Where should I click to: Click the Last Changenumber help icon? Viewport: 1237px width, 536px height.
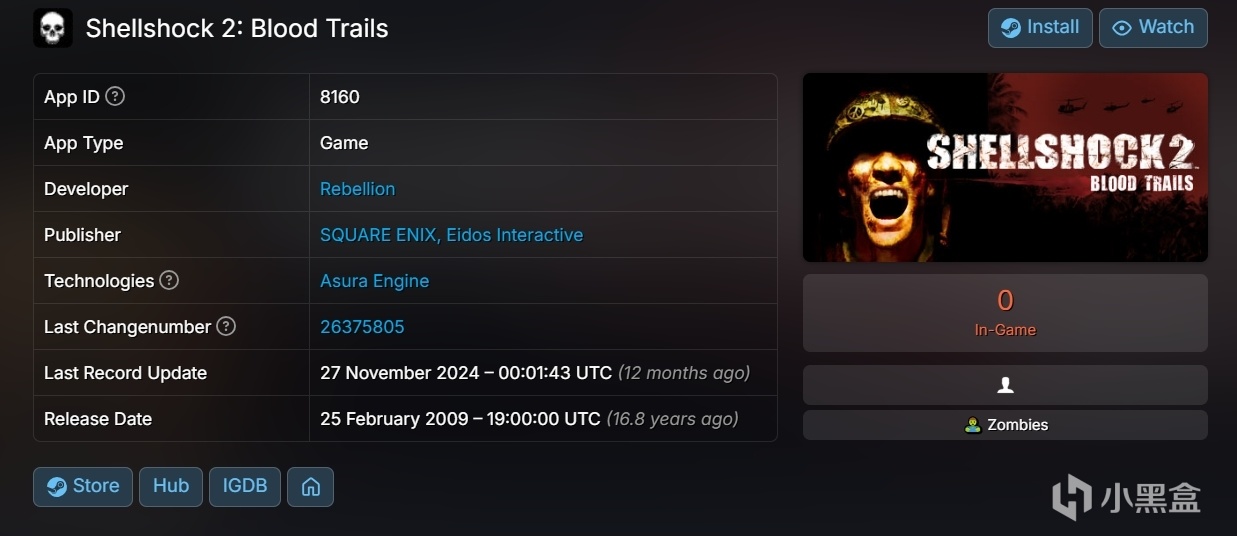pyautogui.click(x=226, y=327)
